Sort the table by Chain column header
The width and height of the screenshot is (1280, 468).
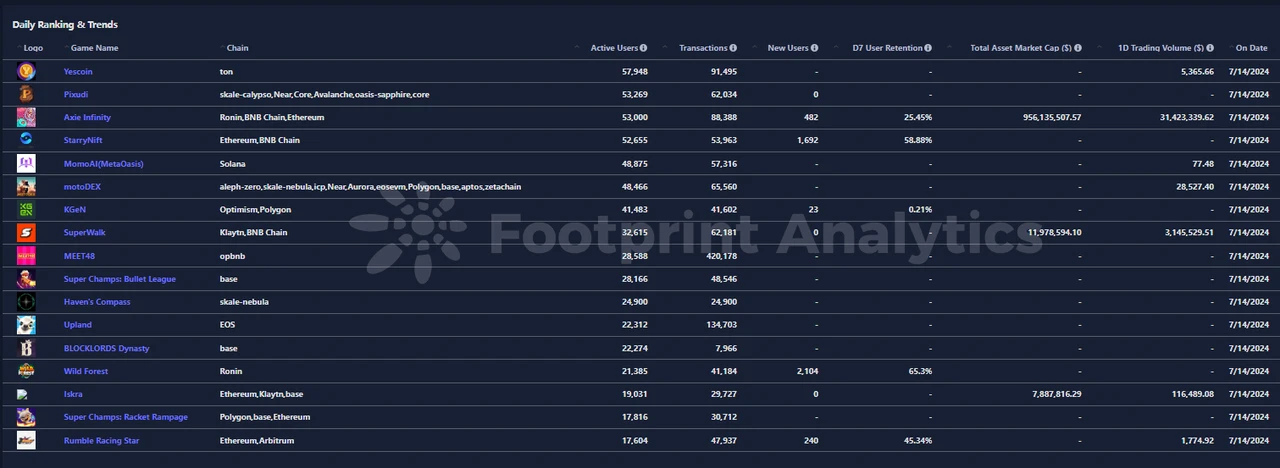pyautogui.click(x=238, y=48)
